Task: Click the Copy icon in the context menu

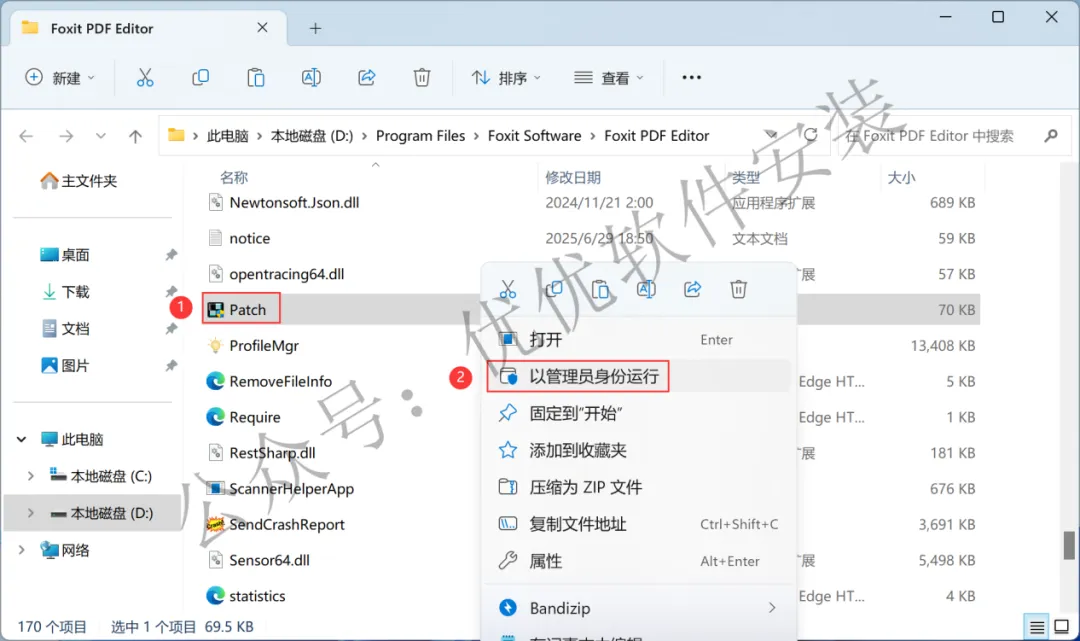Action: click(554, 289)
